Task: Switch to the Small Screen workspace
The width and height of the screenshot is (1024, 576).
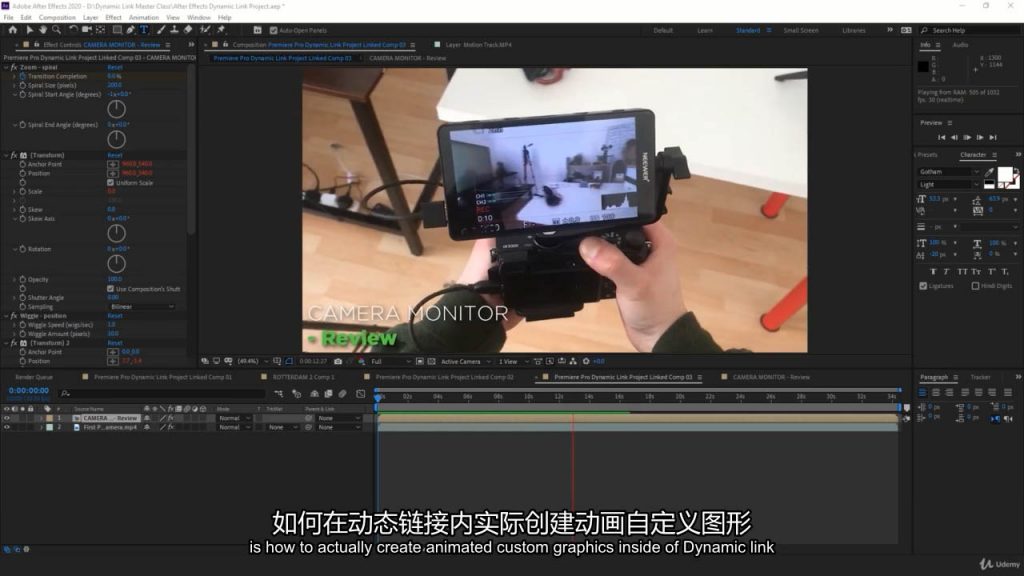Action: 801,31
